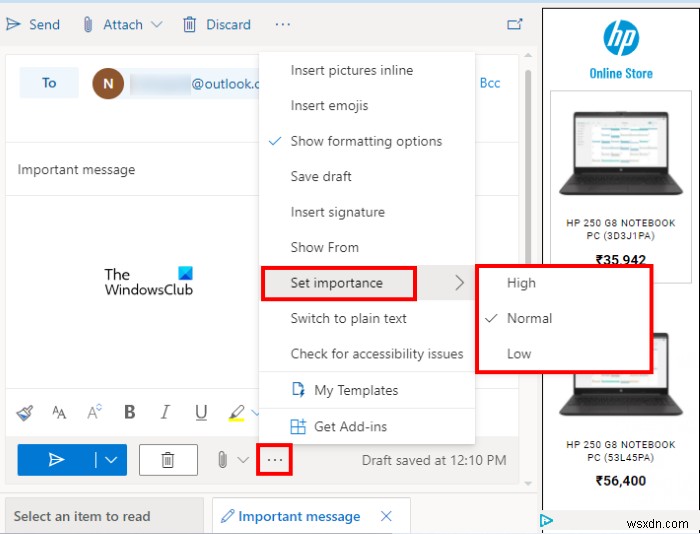Click the Attach paperclip icon in top toolbar
This screenshot has height=534, width=700.
pos(88,25)
